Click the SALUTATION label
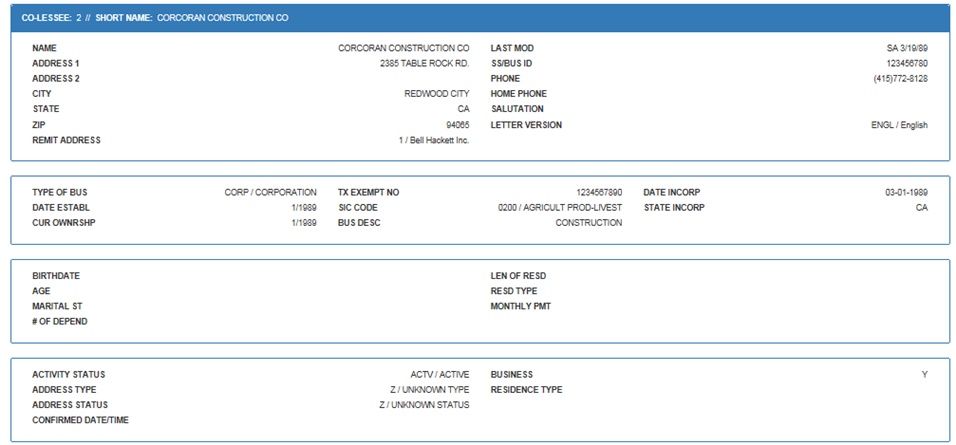The height and width of the screenshot is (445, 956). click(x=517, y=109)
